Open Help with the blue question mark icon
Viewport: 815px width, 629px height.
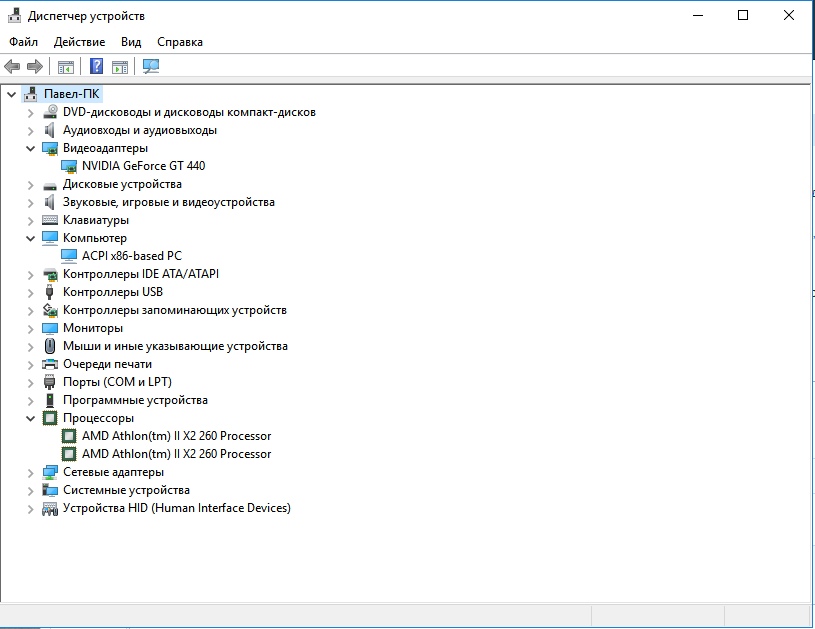point(96,67)
